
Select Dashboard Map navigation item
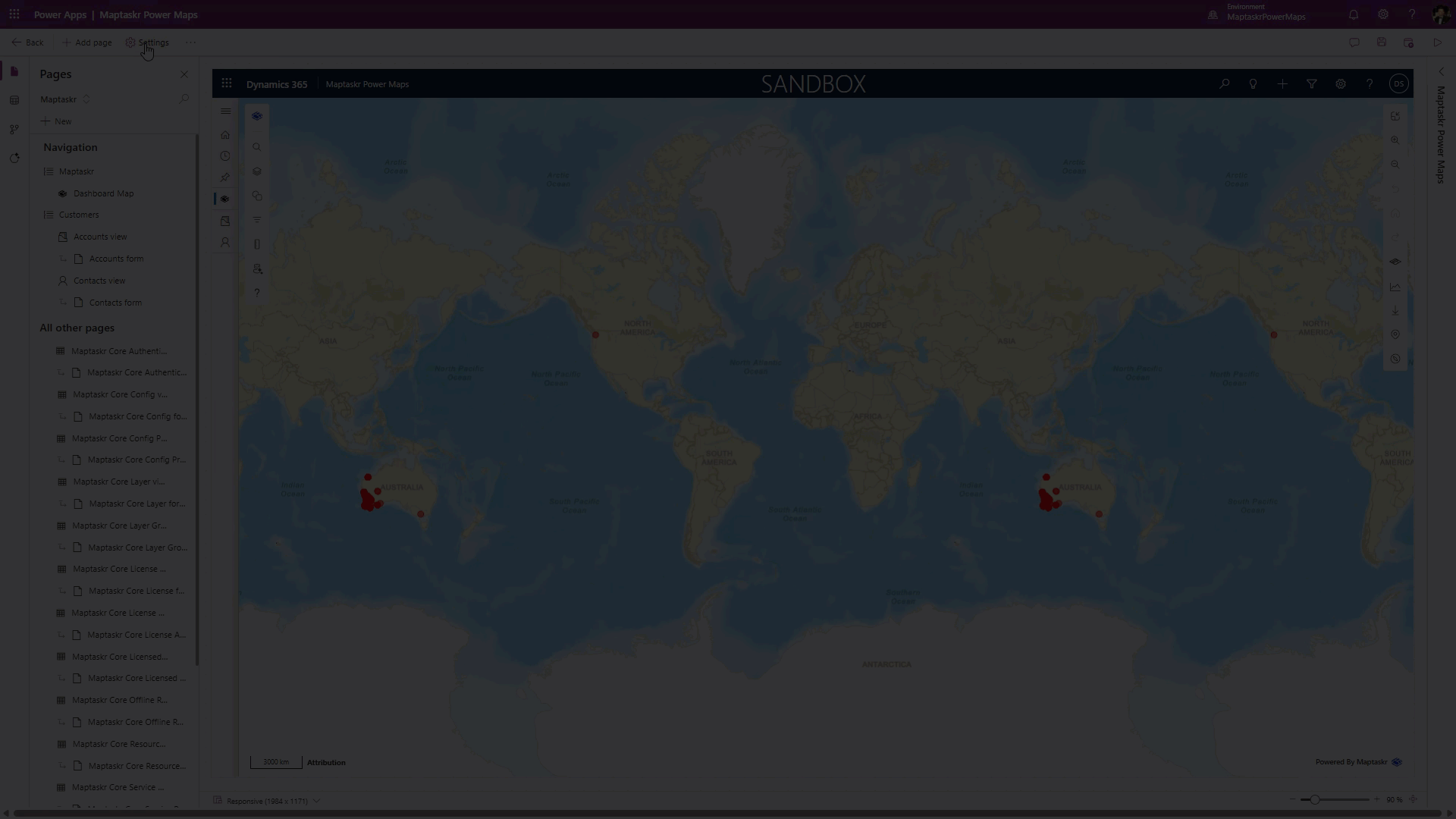click(103, 193)
